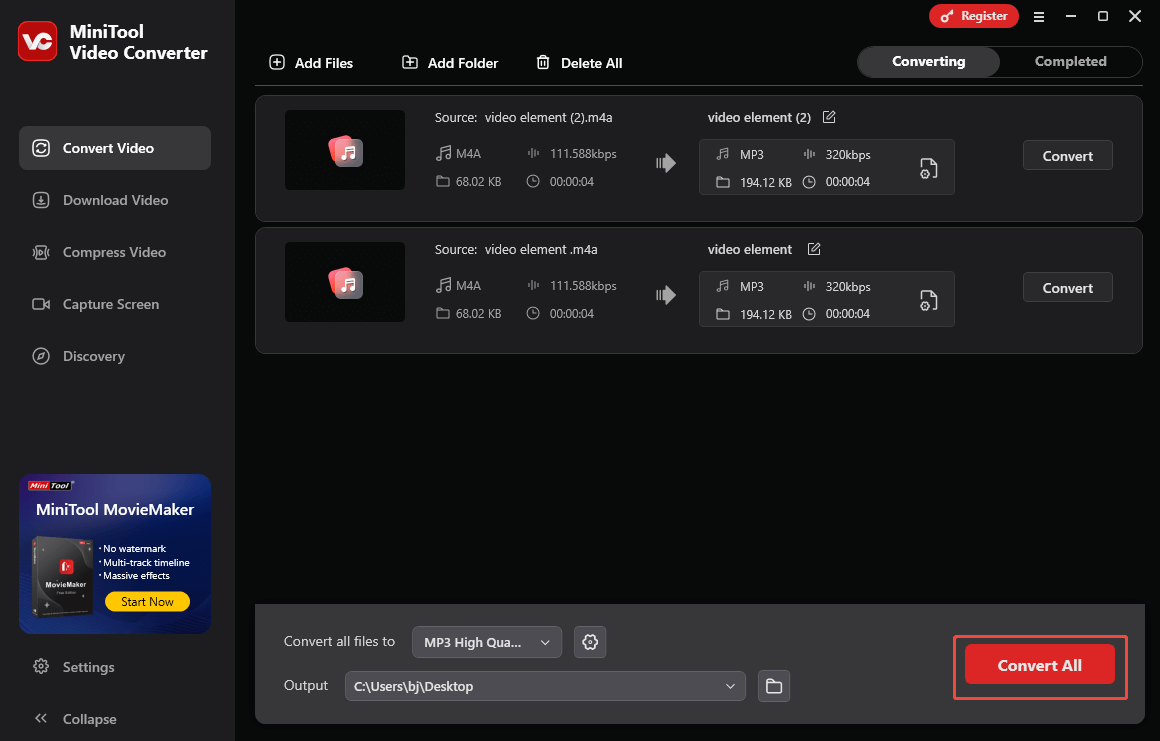Maximize the MiniTool window
Screen dimensions: 1160x741
(1102, 16)
